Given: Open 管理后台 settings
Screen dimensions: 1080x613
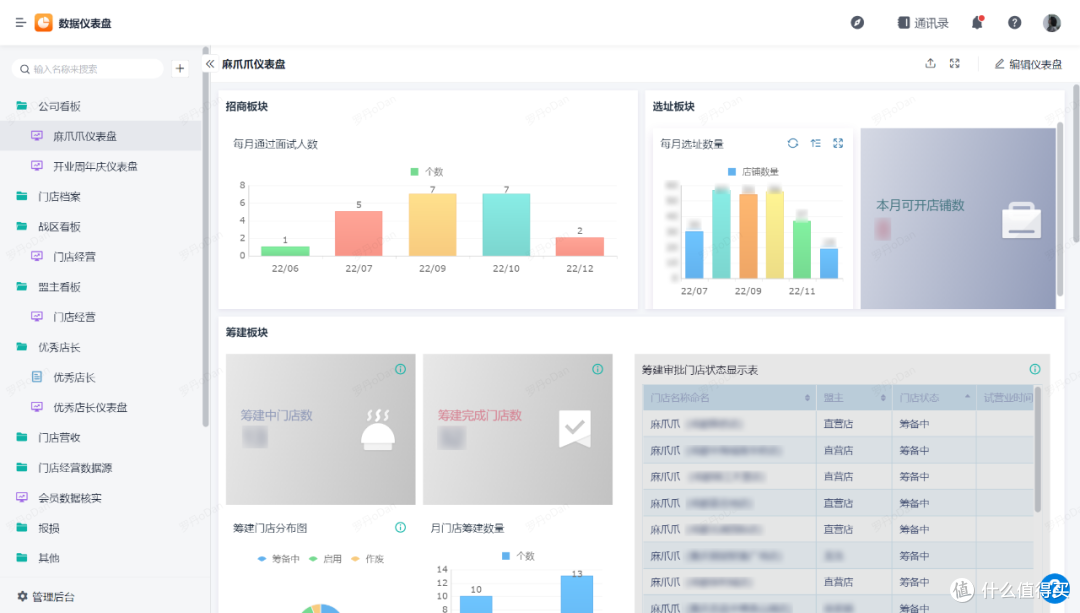Looking at the screenshot, I should click(46, 596).
